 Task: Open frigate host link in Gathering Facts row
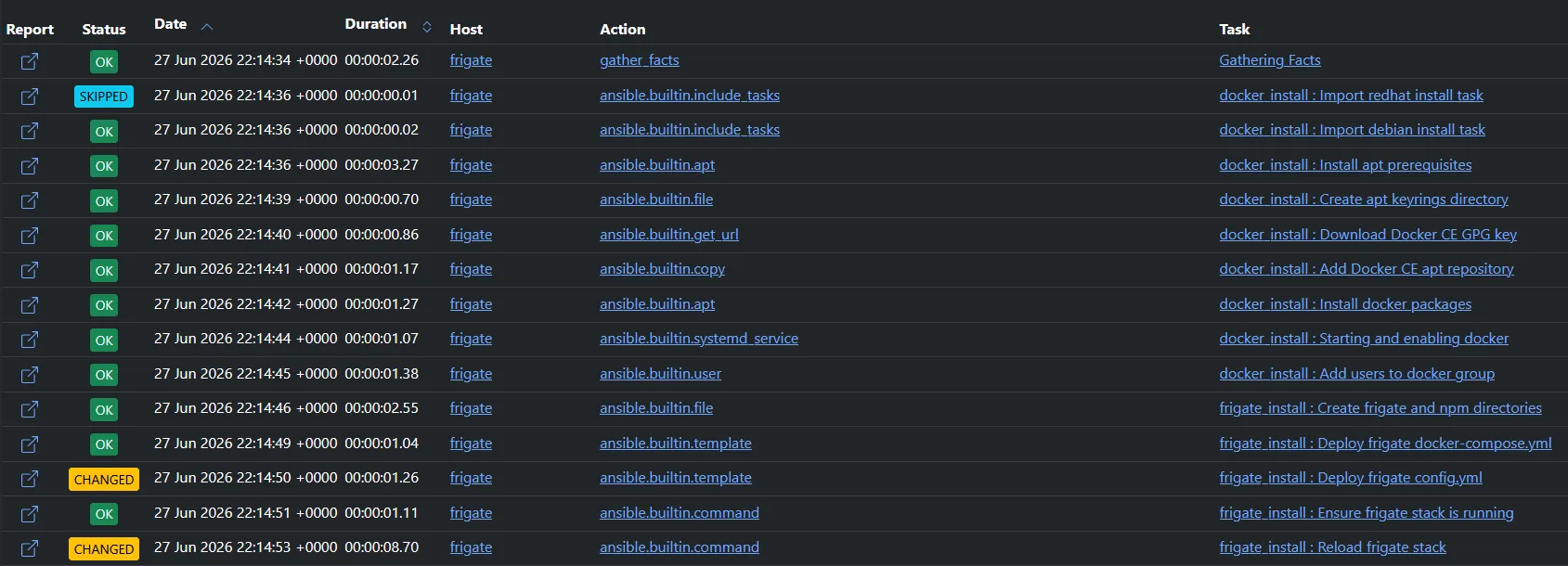point(471,60)
